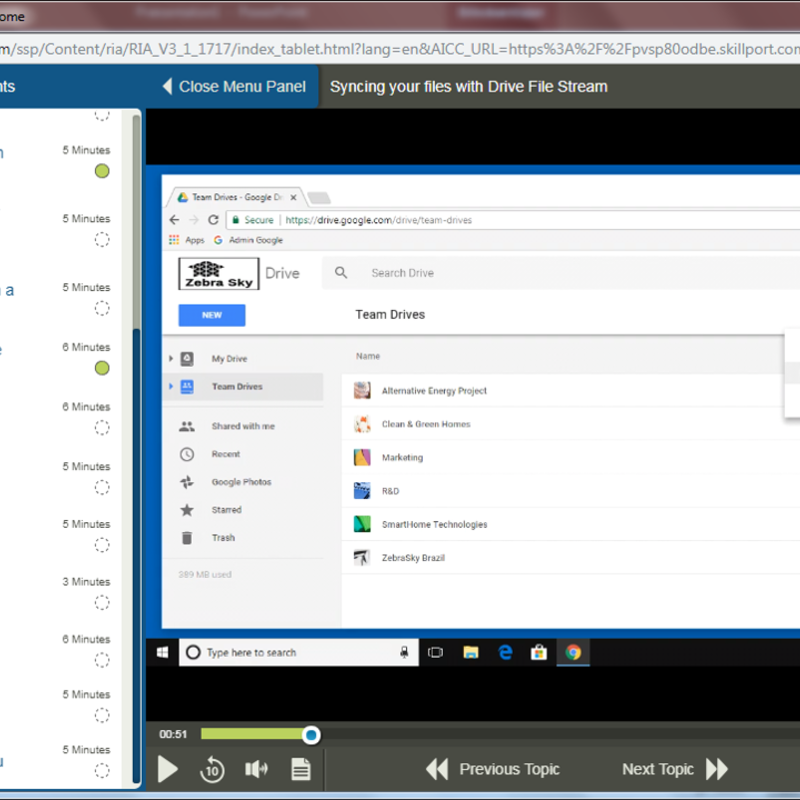Expand the My Drive tree arrow
This screenshot has width=800, height=800.
pyautogui.click(x=171, y=359)
